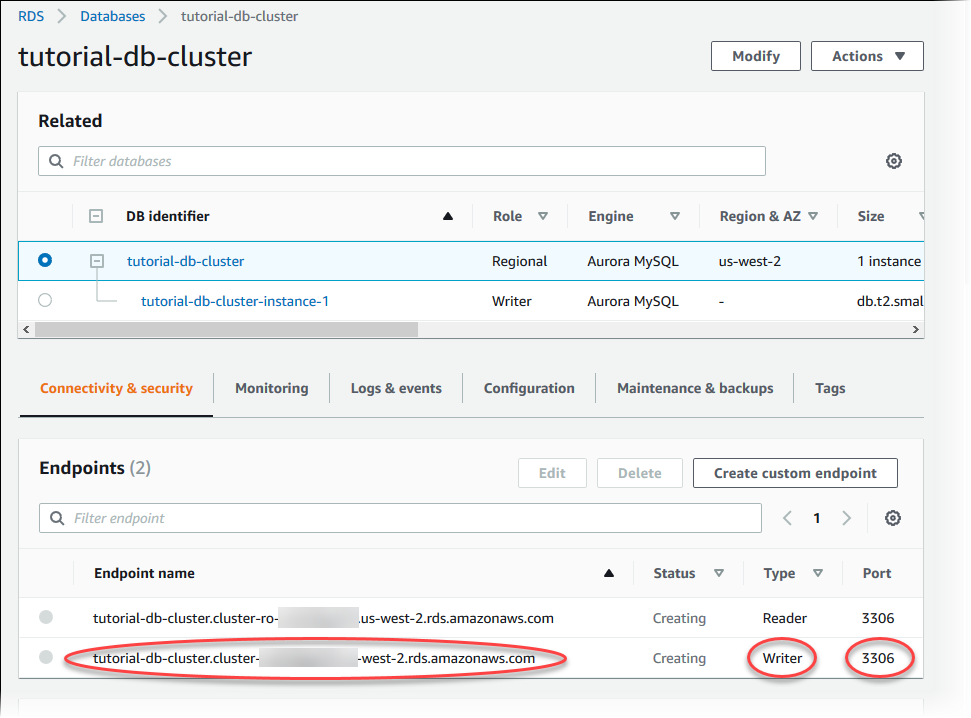Go to next endpoints page arrow
The width and height of the screenshot is (971, 718).
point(847,518)
